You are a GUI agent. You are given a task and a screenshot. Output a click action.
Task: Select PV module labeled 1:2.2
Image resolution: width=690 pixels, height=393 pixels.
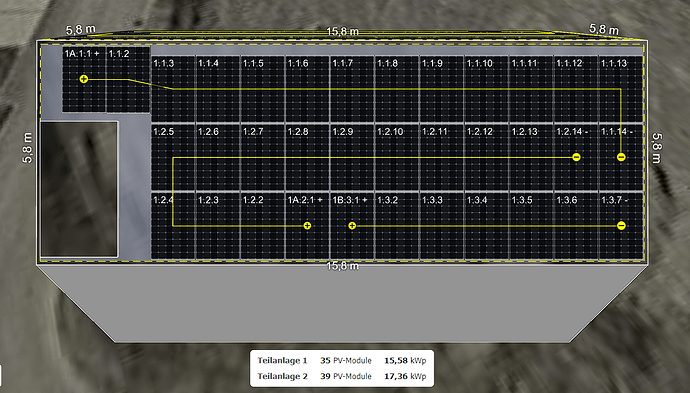(x=263, y=226)
